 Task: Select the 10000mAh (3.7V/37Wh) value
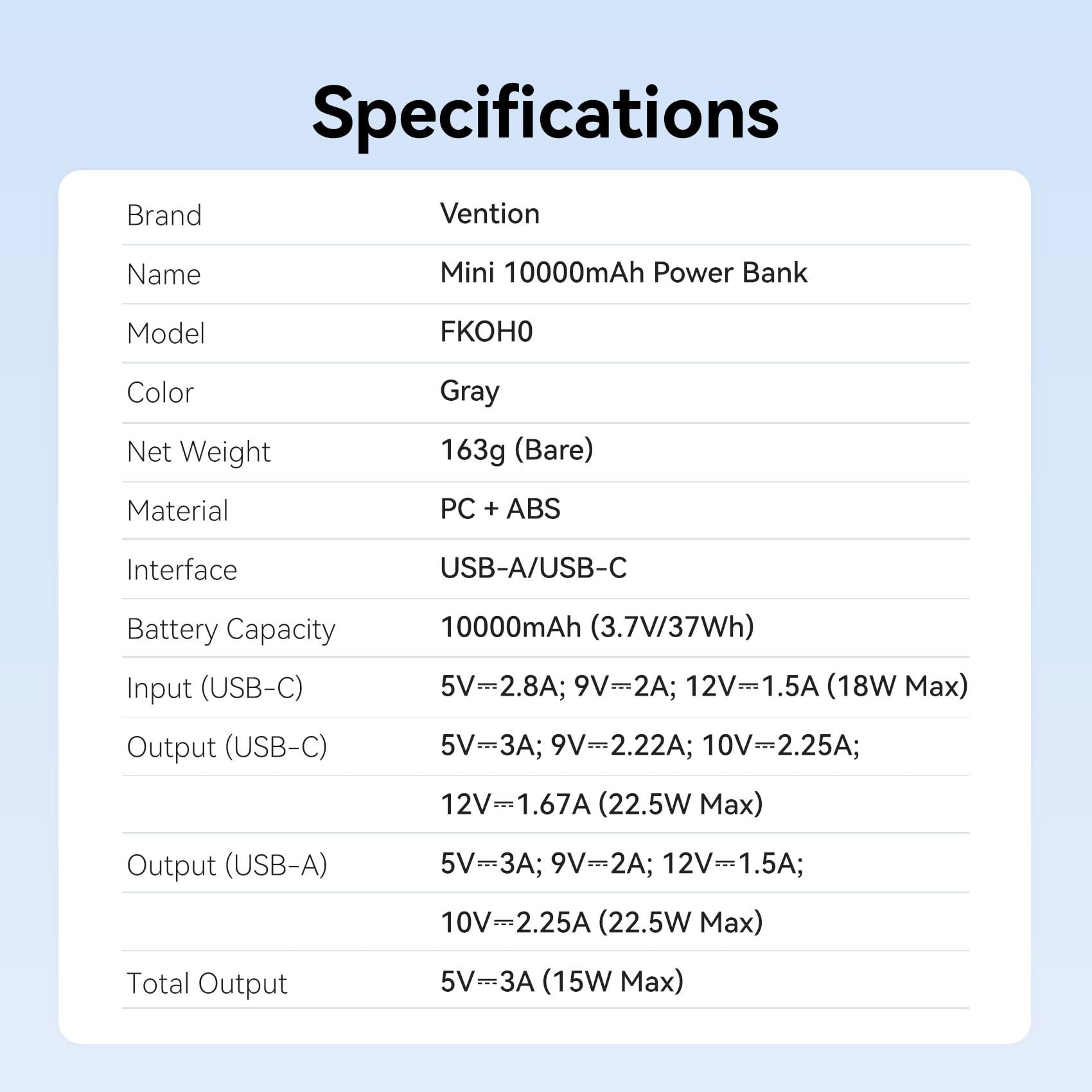tap(597, 627)
